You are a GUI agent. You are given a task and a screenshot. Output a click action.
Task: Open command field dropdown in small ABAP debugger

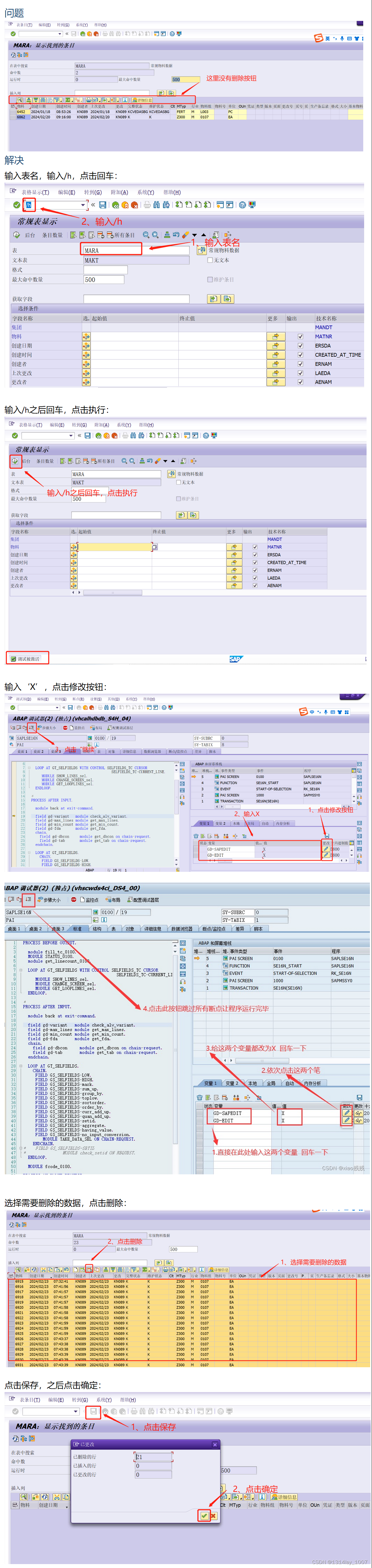[x=57, y=707]
